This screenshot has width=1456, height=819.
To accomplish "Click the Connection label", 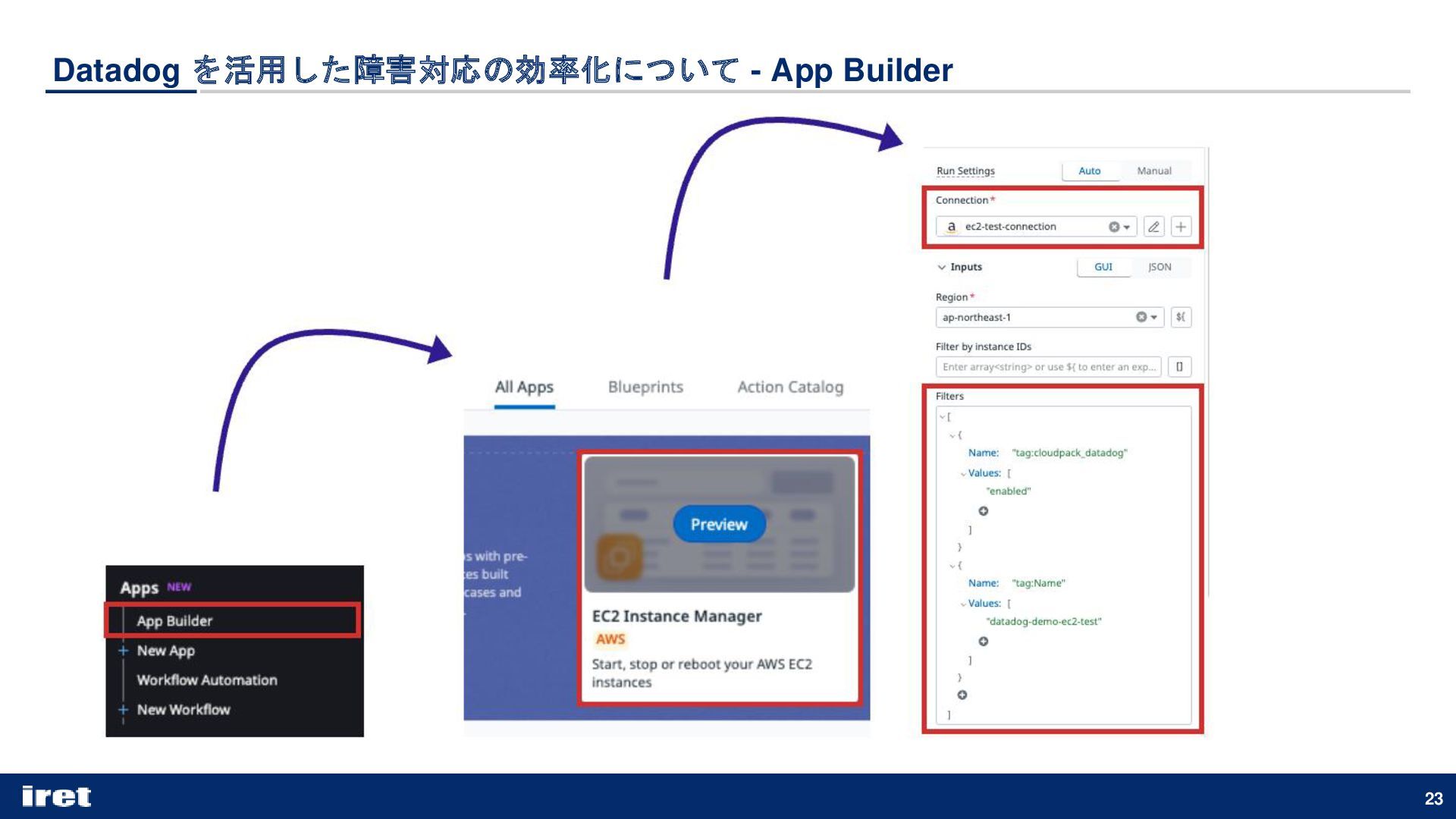I will click(962, 200).
